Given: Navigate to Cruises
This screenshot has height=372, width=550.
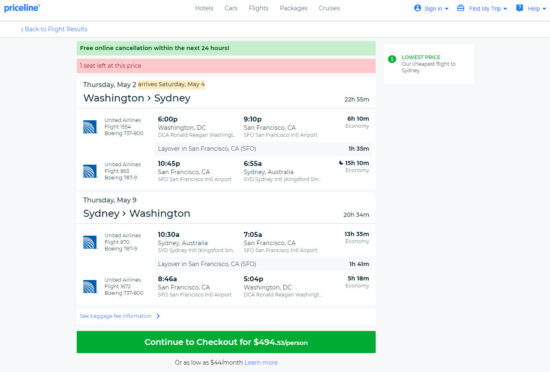Looking at the screenshot, I should (x=329, y=8).
